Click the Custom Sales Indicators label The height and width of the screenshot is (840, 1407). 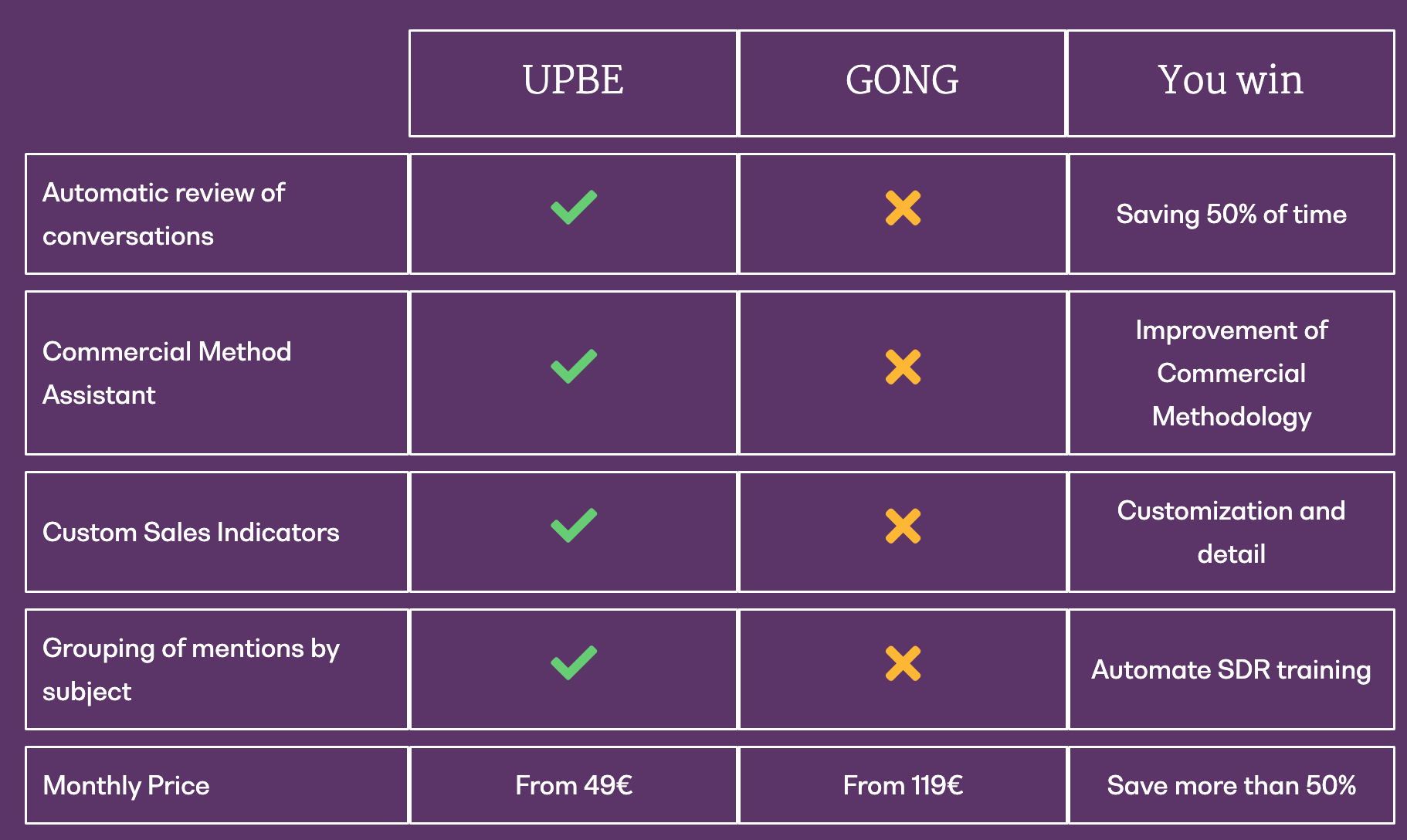click(191, 532)
